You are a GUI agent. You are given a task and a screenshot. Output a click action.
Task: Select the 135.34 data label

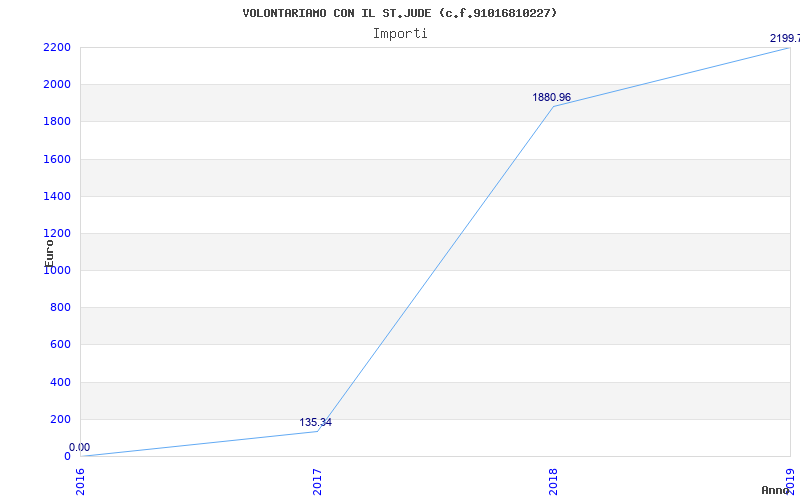(x=315, y=422)
